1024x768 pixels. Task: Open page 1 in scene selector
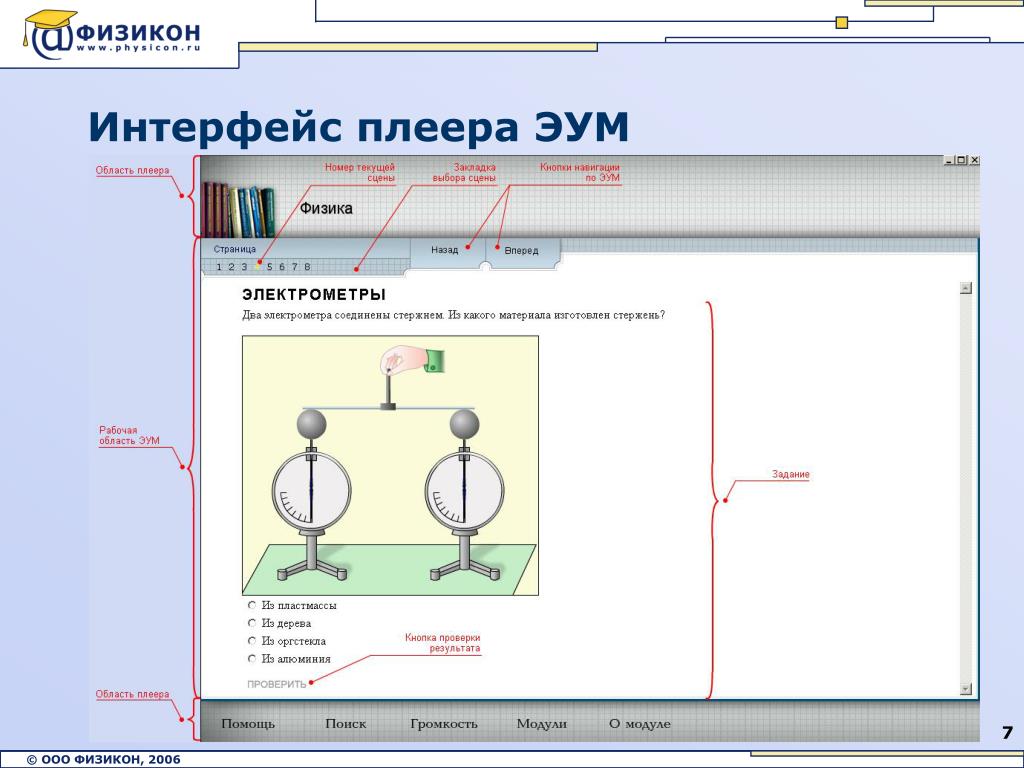[219, 266]
